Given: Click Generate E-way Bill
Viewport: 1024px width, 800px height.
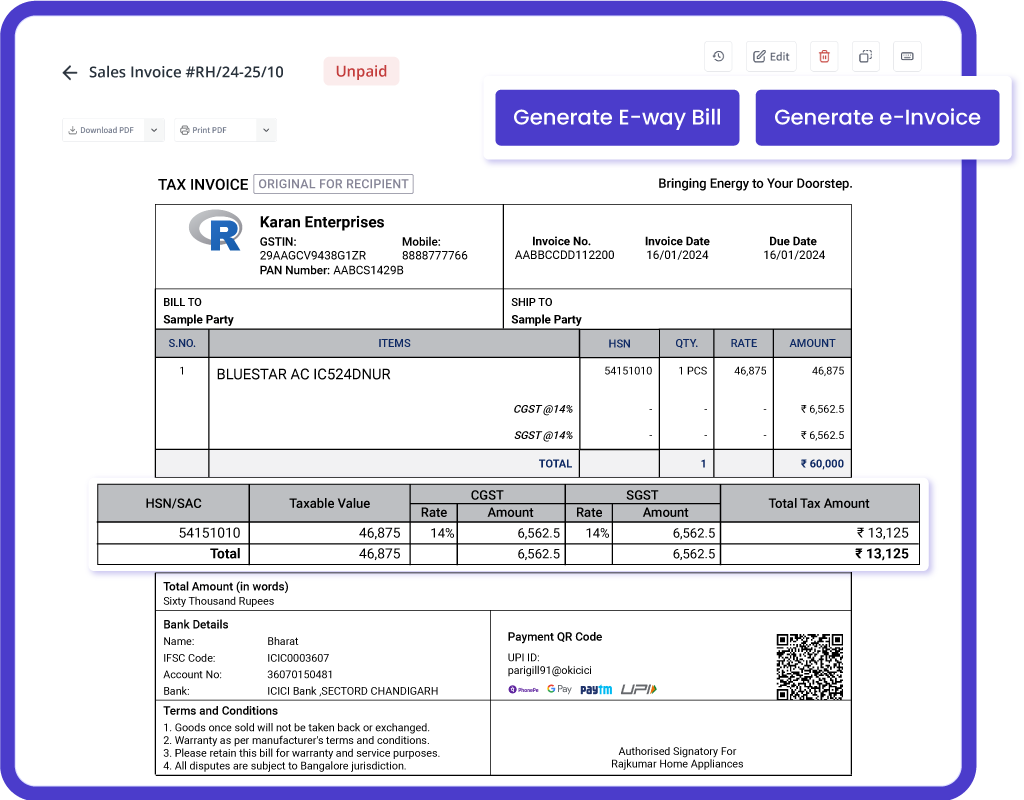Looking at the screenshot, I should pos(617,118).
